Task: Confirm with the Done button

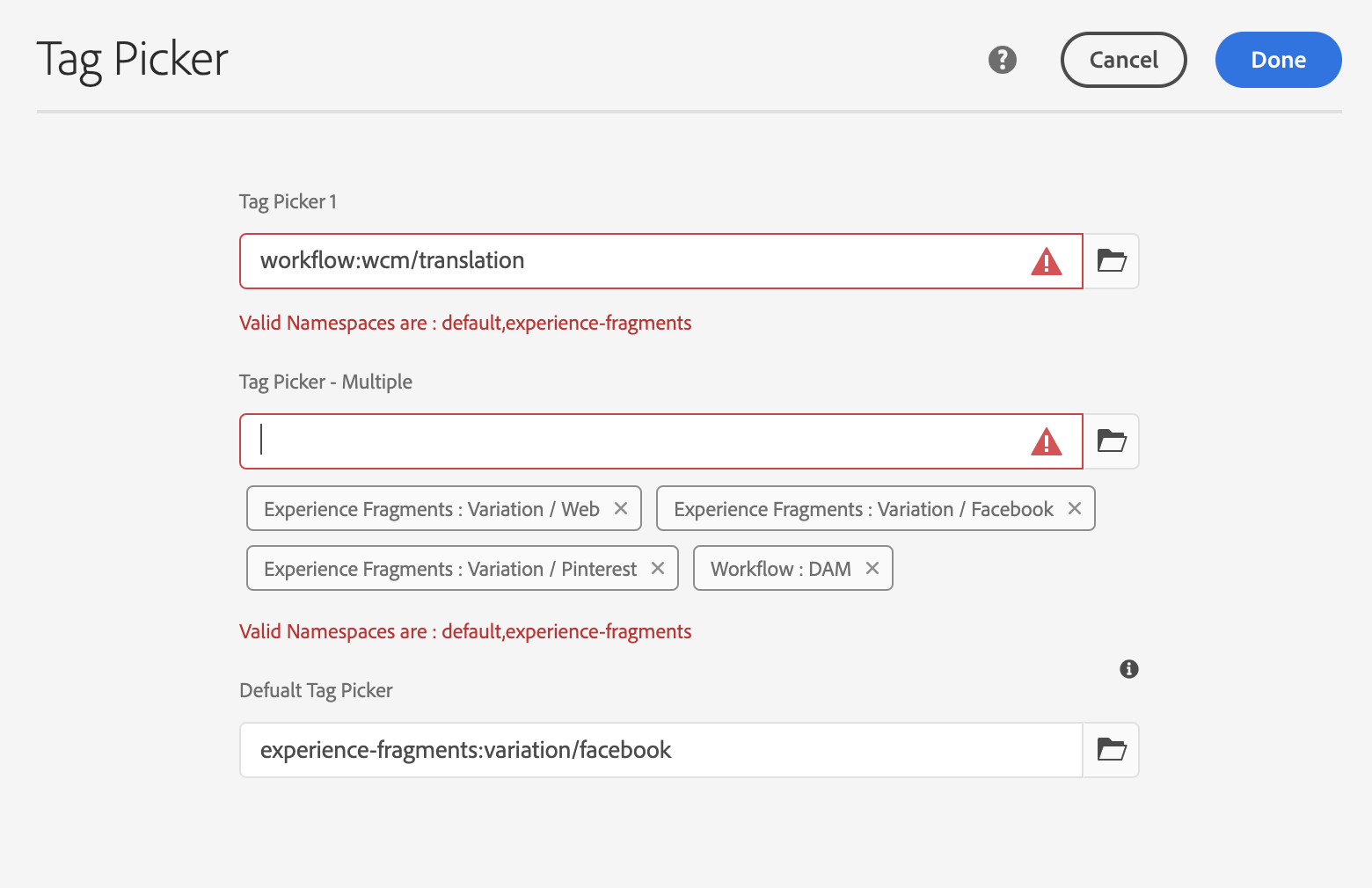Action: pos(1278,60)
